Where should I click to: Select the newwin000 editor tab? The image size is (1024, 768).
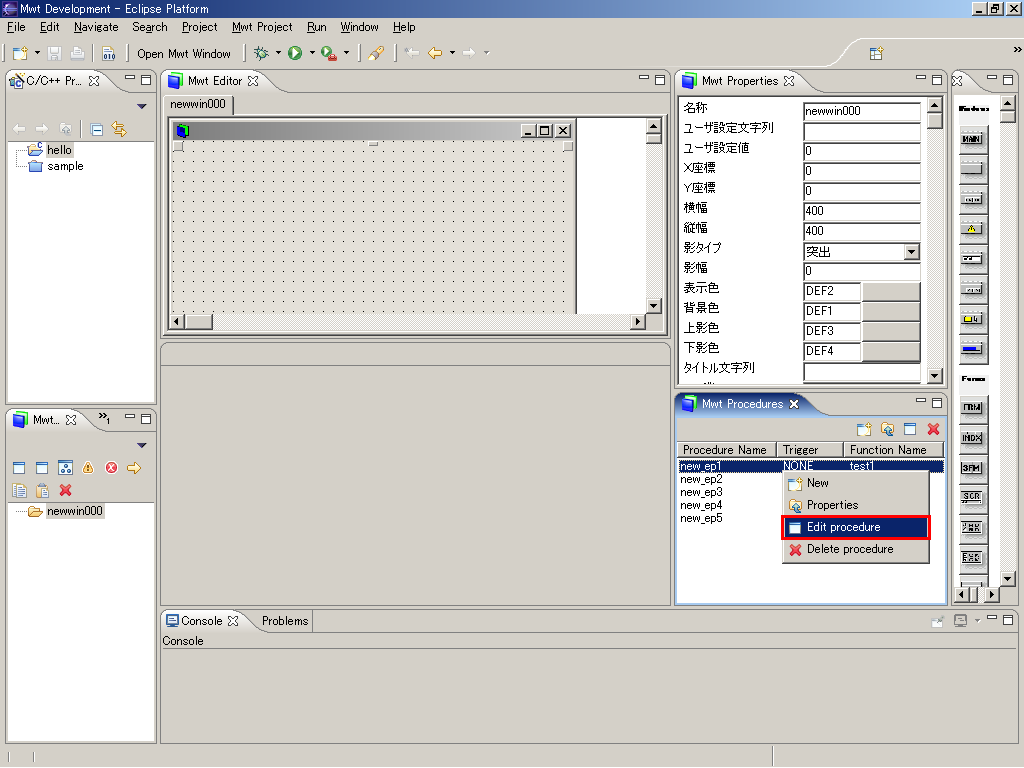tap(198, 104)
